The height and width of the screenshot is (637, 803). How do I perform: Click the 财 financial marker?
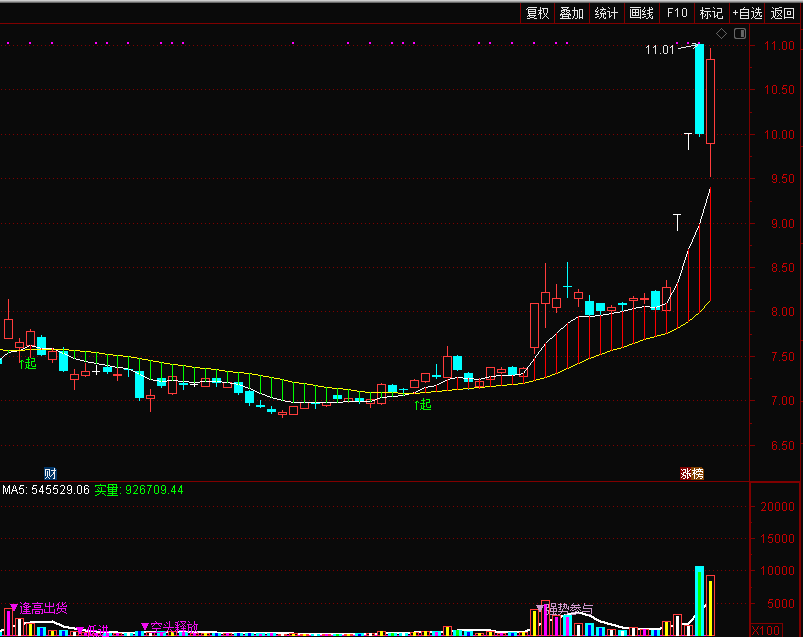pyautogui.click(x=50, y=474)
